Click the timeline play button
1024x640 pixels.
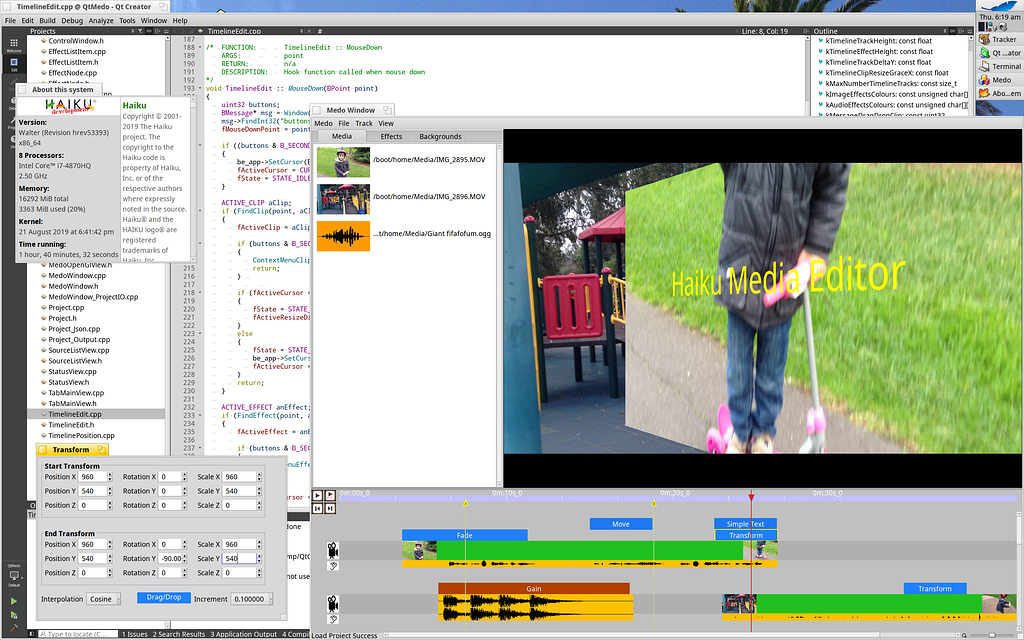pyautogui.click(x=317, y=496)
